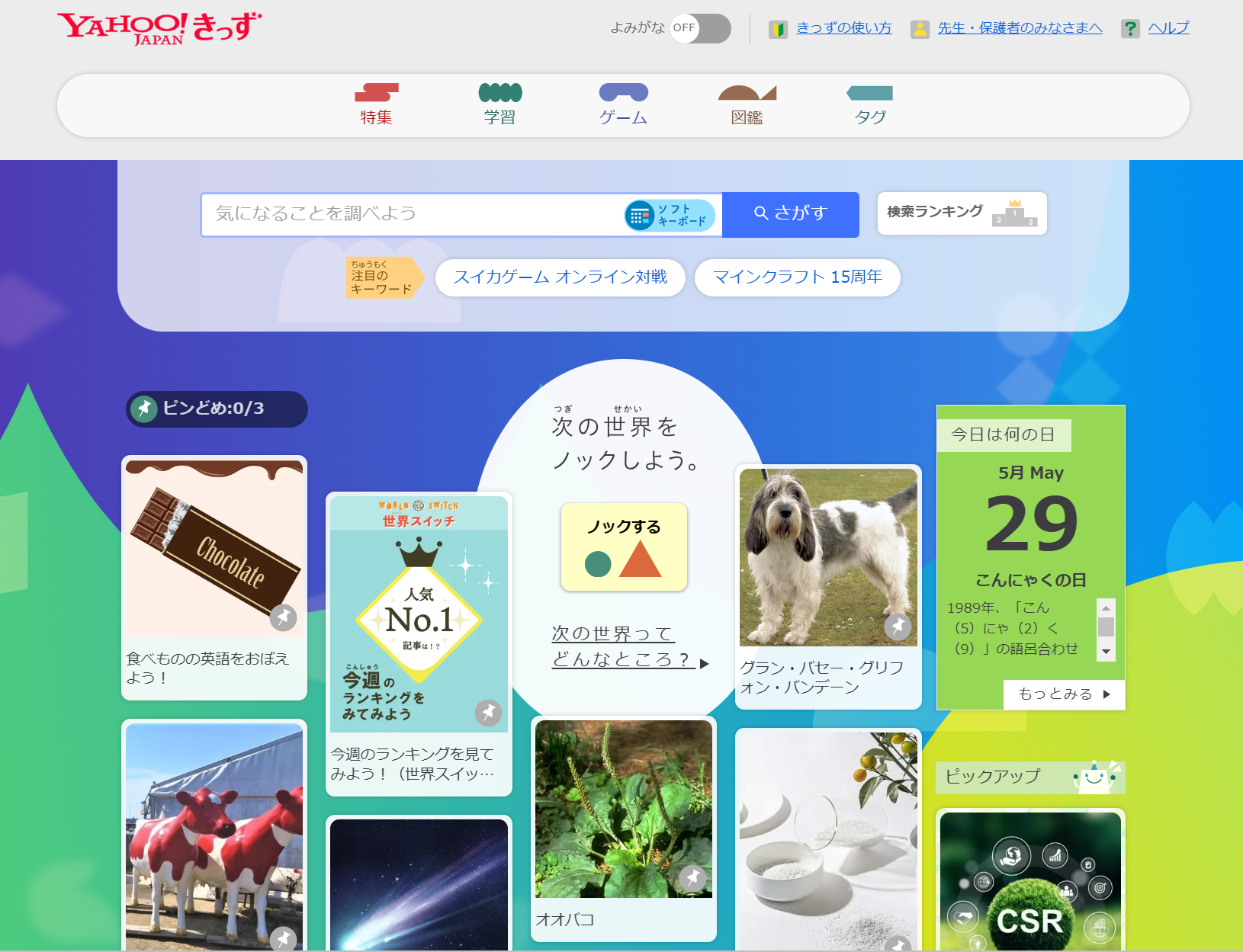
Task: Open the shaggy dog photo thumbnail
Action: pyautogui.click(x=828, y=557)
